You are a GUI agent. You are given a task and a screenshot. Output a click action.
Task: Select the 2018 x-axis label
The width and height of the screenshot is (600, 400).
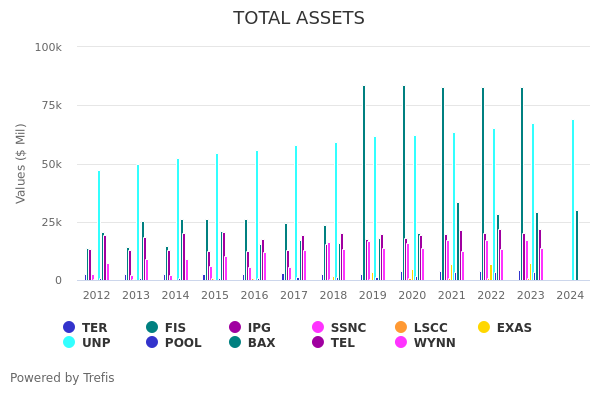tap(333, 295)
